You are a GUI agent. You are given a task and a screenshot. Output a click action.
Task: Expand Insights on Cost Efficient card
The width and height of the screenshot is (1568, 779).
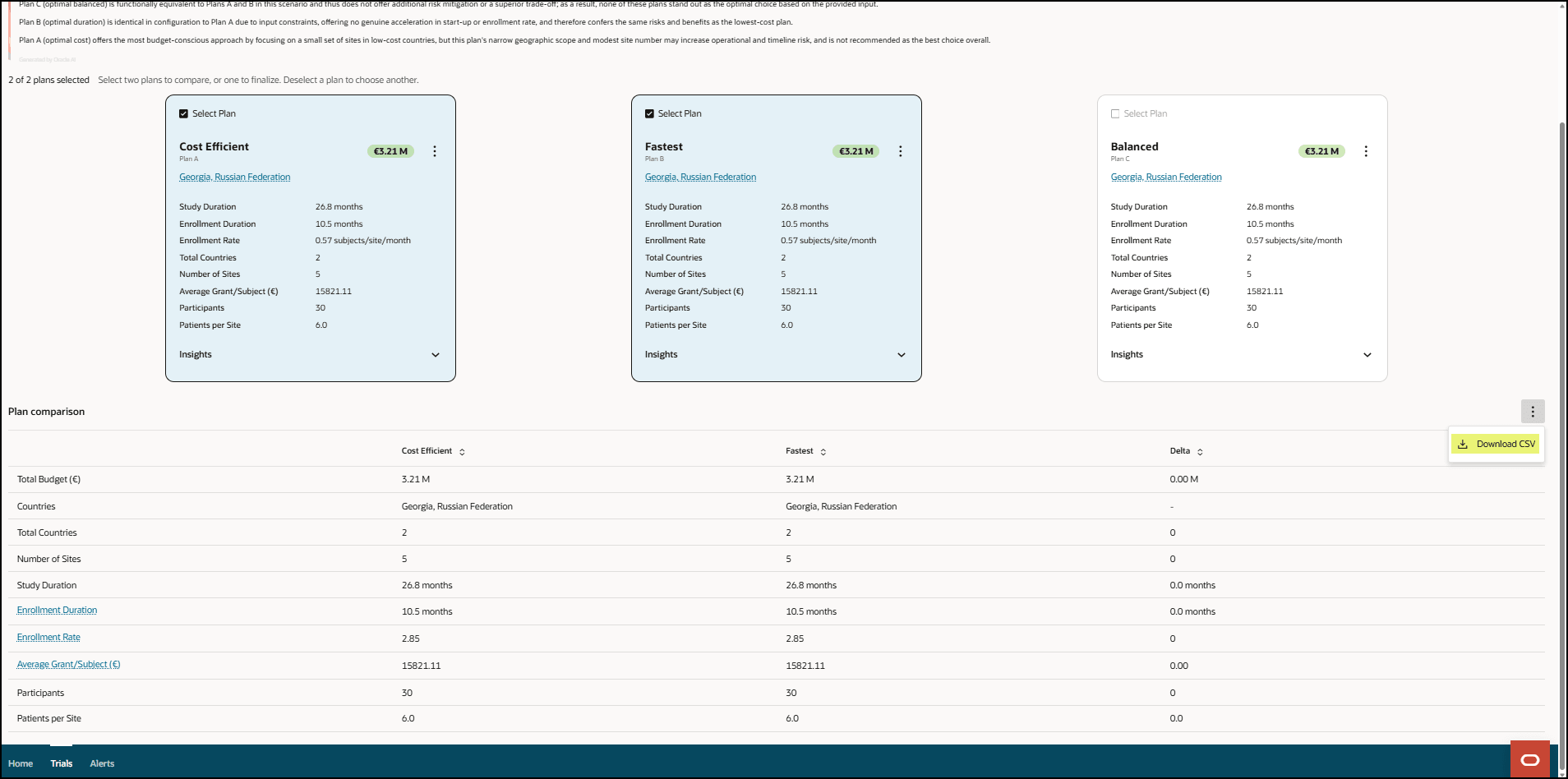point(436,355)
